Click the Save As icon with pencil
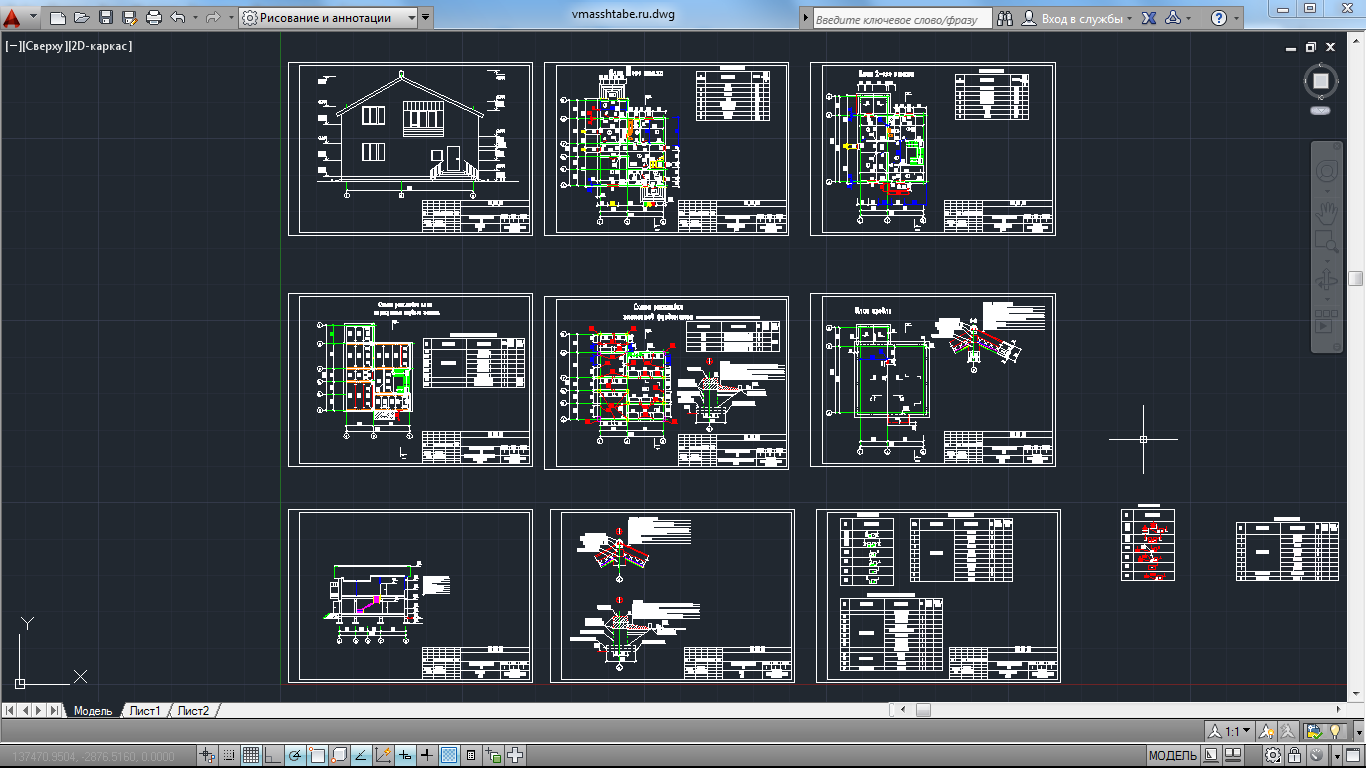The height and width of the screenshot is (768, 1366). pyautogui.click(x=129, y=18)
